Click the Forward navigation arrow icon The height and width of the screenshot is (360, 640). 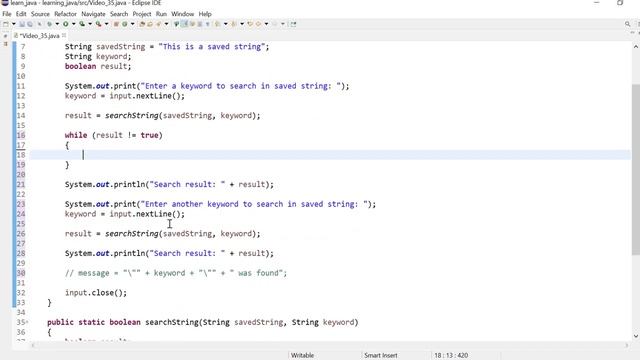click(x=275, y=24)
